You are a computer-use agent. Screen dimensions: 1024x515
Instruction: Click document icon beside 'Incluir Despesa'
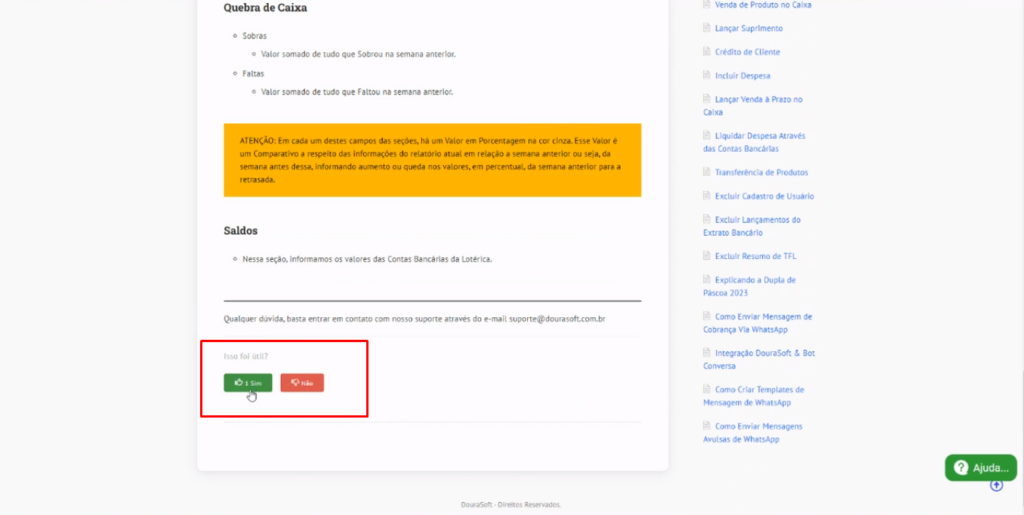[707, 76]
